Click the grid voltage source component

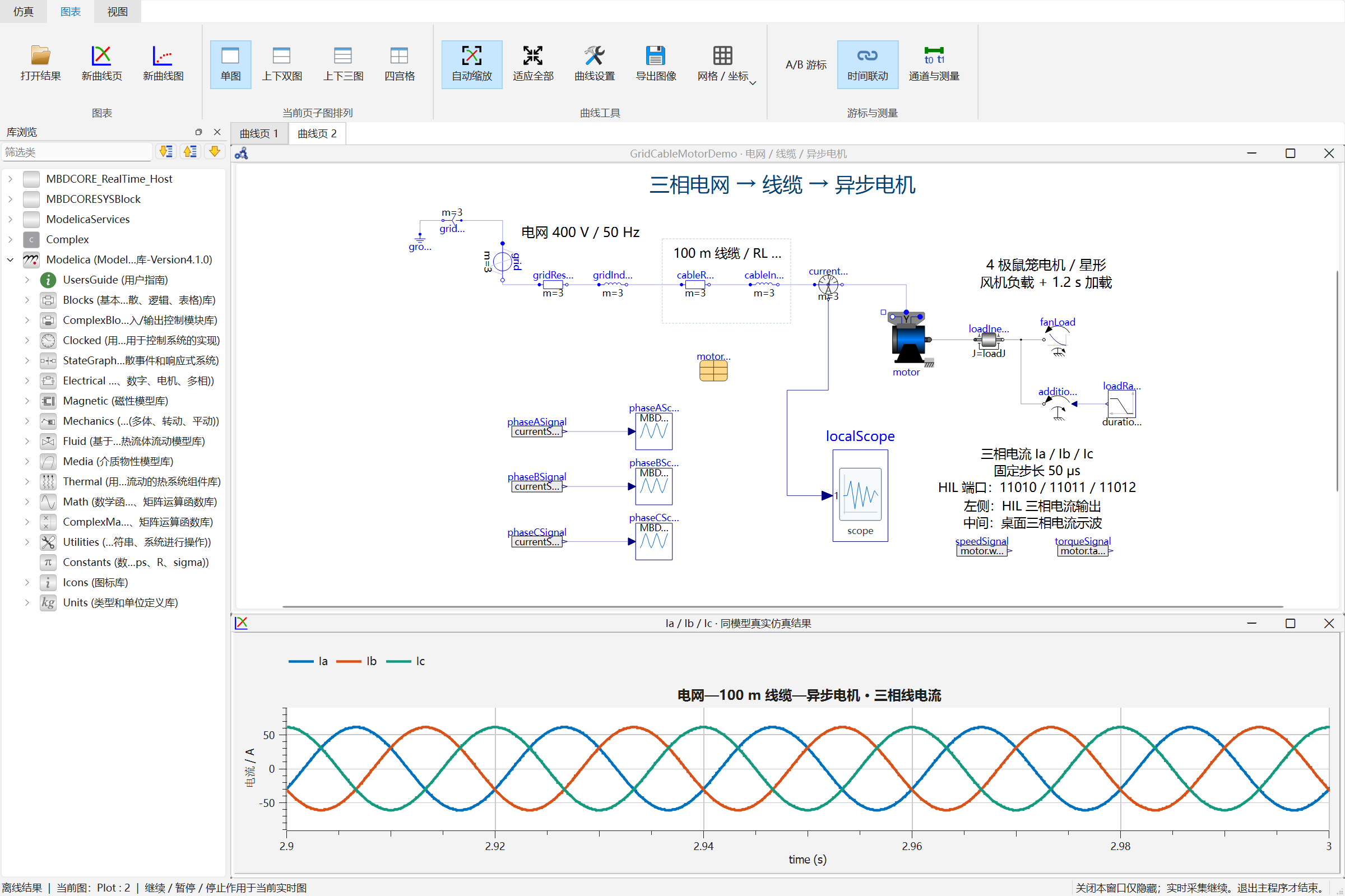click(x=502, y=262)
